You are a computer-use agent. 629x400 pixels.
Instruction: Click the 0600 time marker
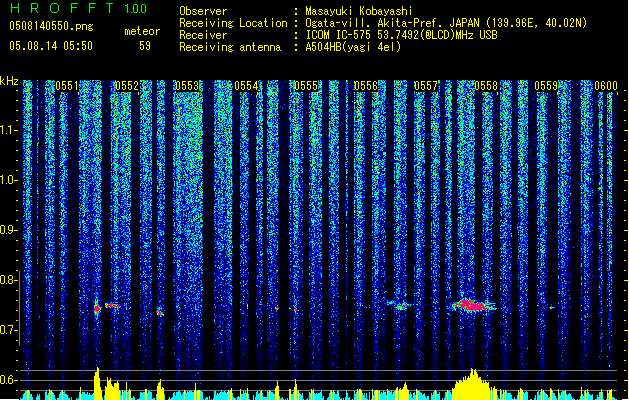coord(606,86)
